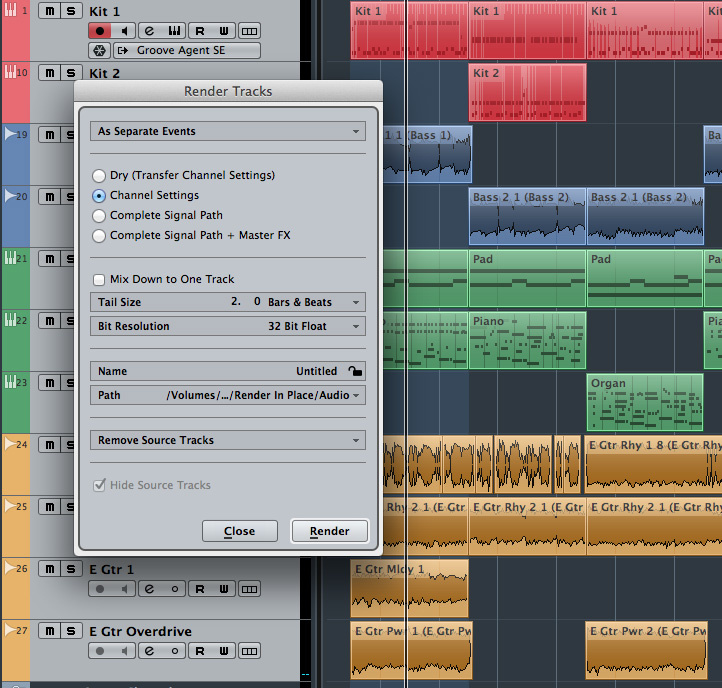Screen dimensions: 722x688
Task: Open the Remove Source Tracks dropdown
Action: point(227,440)
